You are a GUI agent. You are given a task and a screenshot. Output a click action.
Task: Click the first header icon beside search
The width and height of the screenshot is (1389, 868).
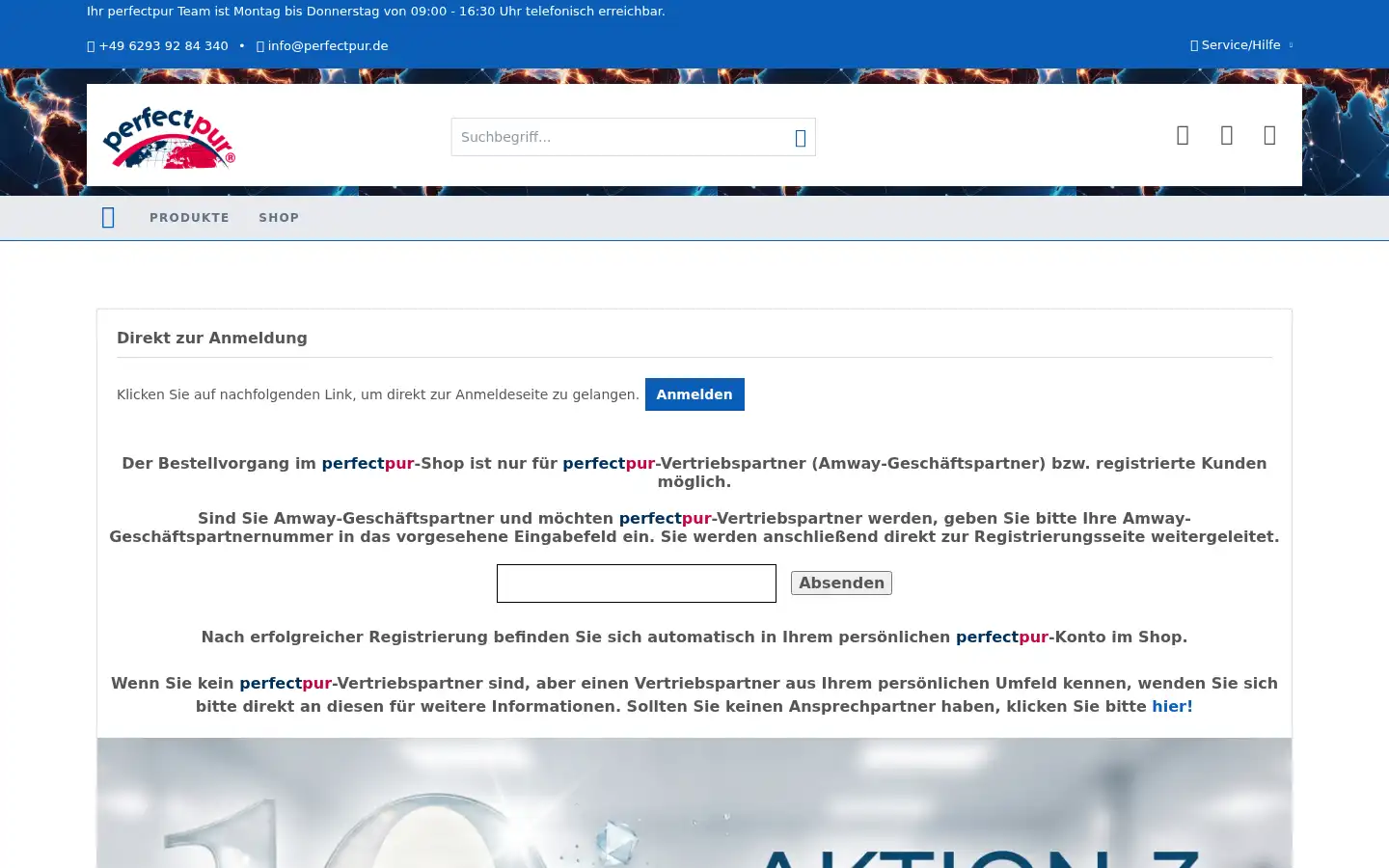(x=1183, y=135)
